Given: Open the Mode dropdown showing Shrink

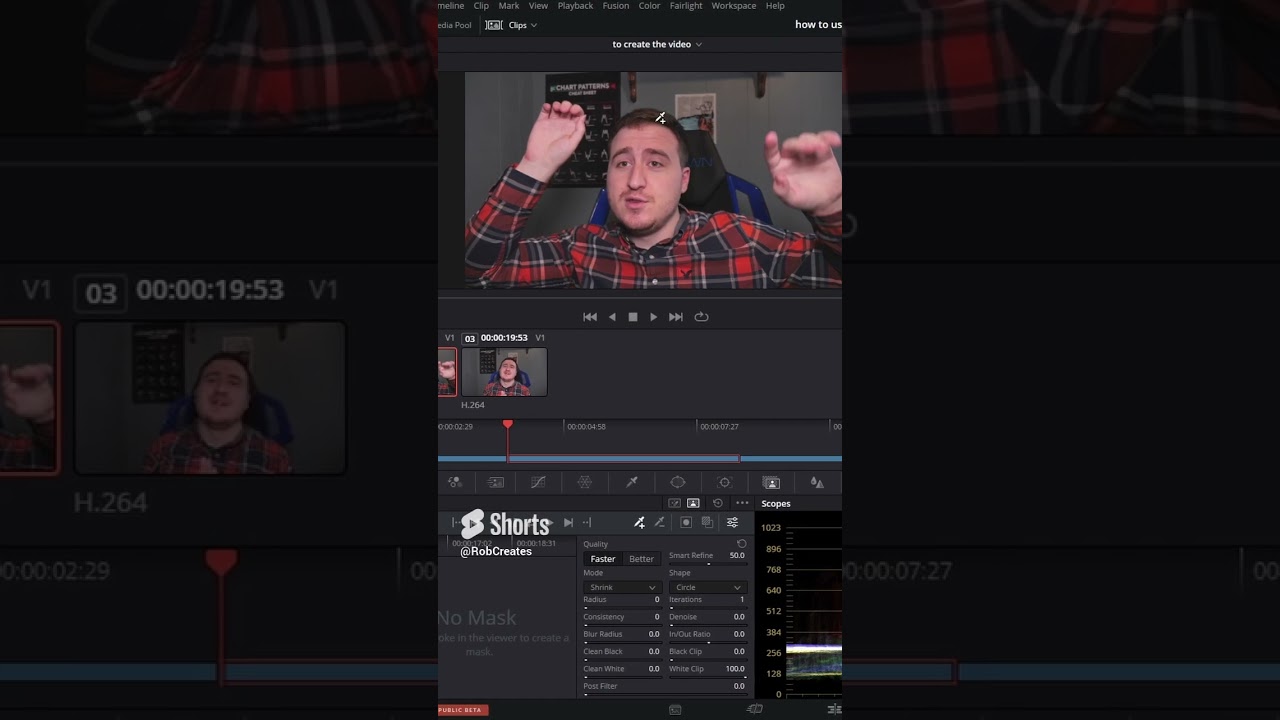Looking at the screenshot, I should (x=622, y=587).
